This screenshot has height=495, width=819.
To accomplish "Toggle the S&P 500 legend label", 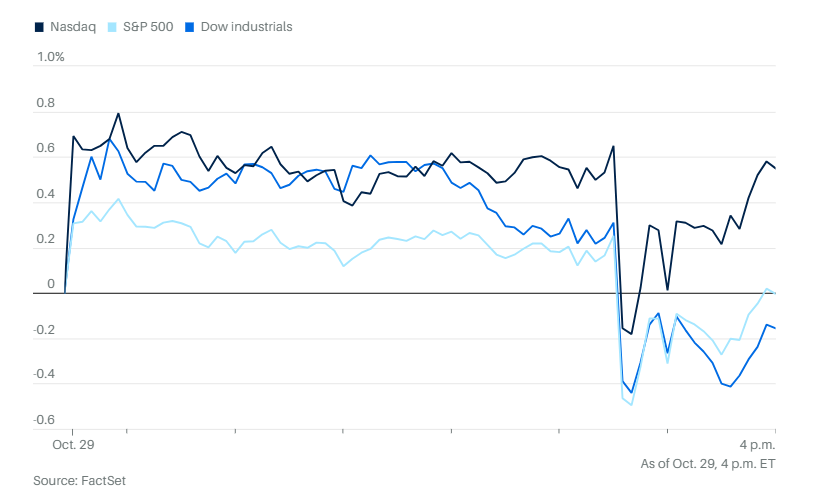I will tap(149, 27).
